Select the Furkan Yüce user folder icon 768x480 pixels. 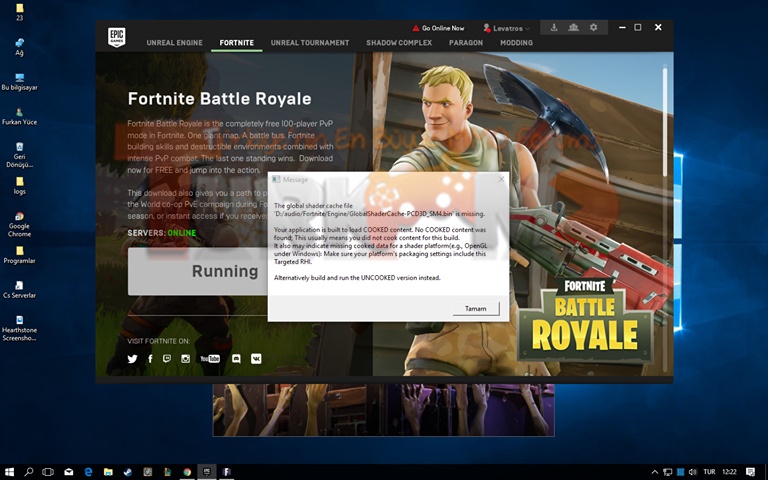(19, 117)
